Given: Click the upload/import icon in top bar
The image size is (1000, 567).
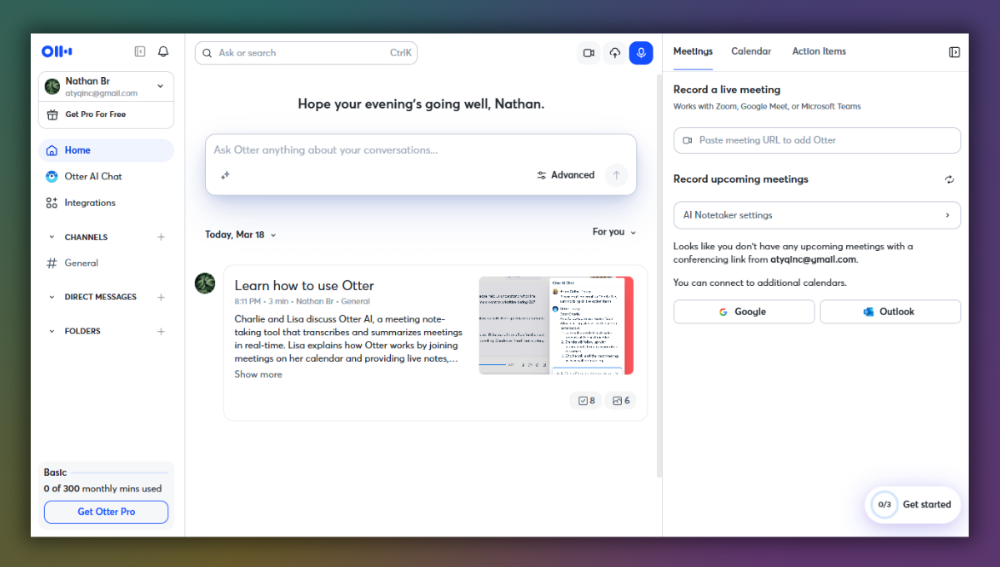Looking at the screenshot, I should click(x=615, y=53).
